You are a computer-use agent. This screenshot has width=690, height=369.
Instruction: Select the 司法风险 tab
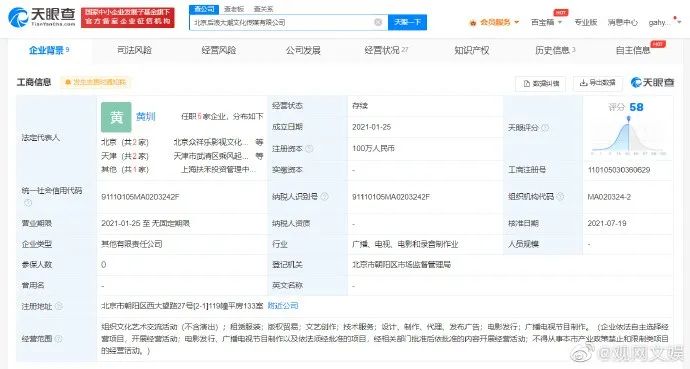click(x=134, y=50)
